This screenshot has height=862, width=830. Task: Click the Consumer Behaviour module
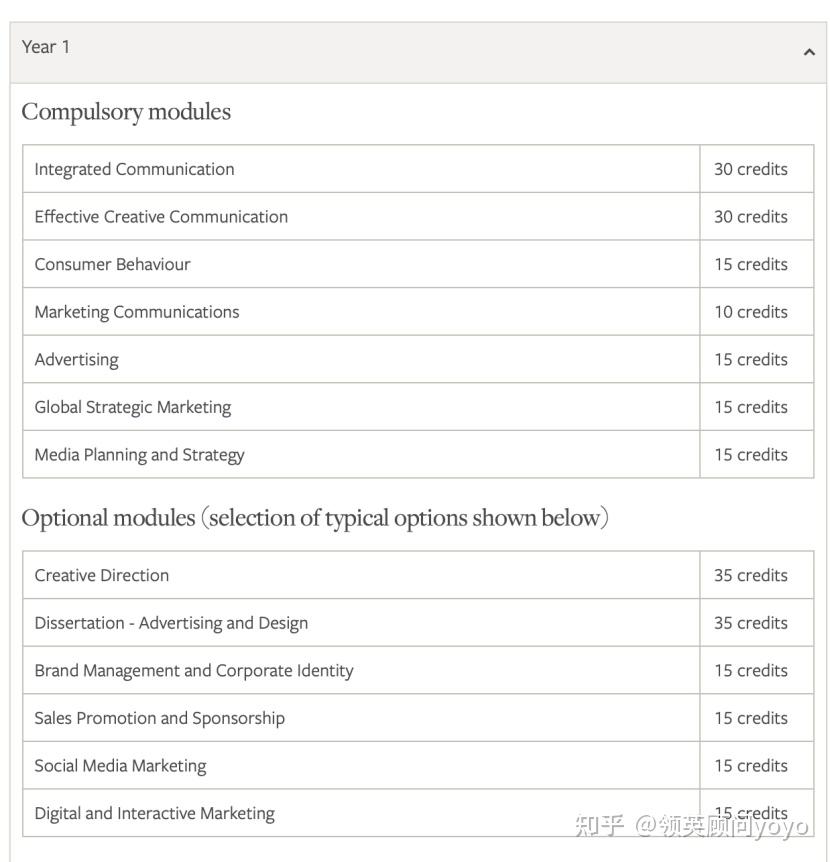pyautogui.click(x=112, y=265)
